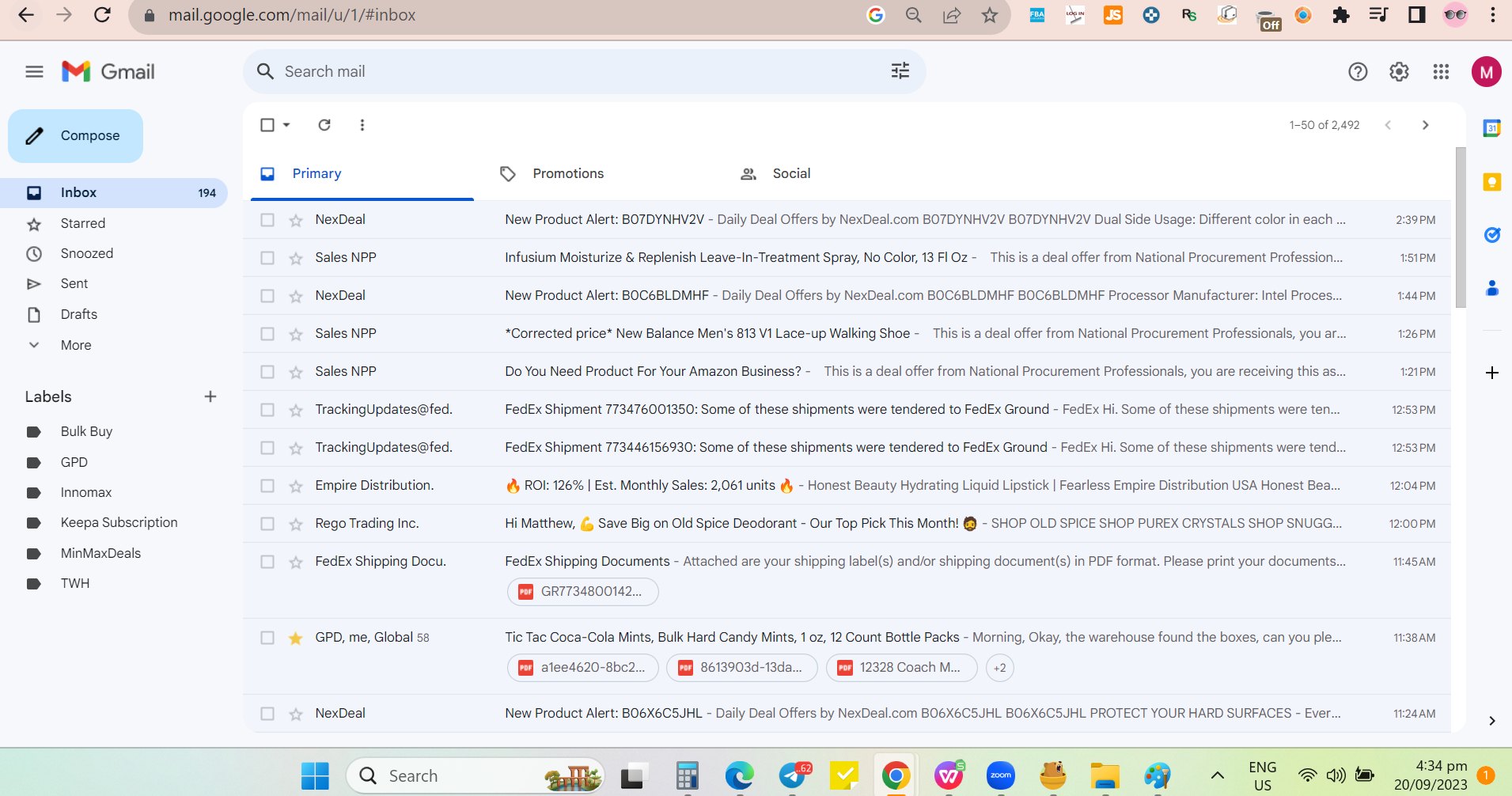This screenshot has height=796, width=1512.
Task: Select the Empire Distribution email checkbox
Action: pos(267,486)
